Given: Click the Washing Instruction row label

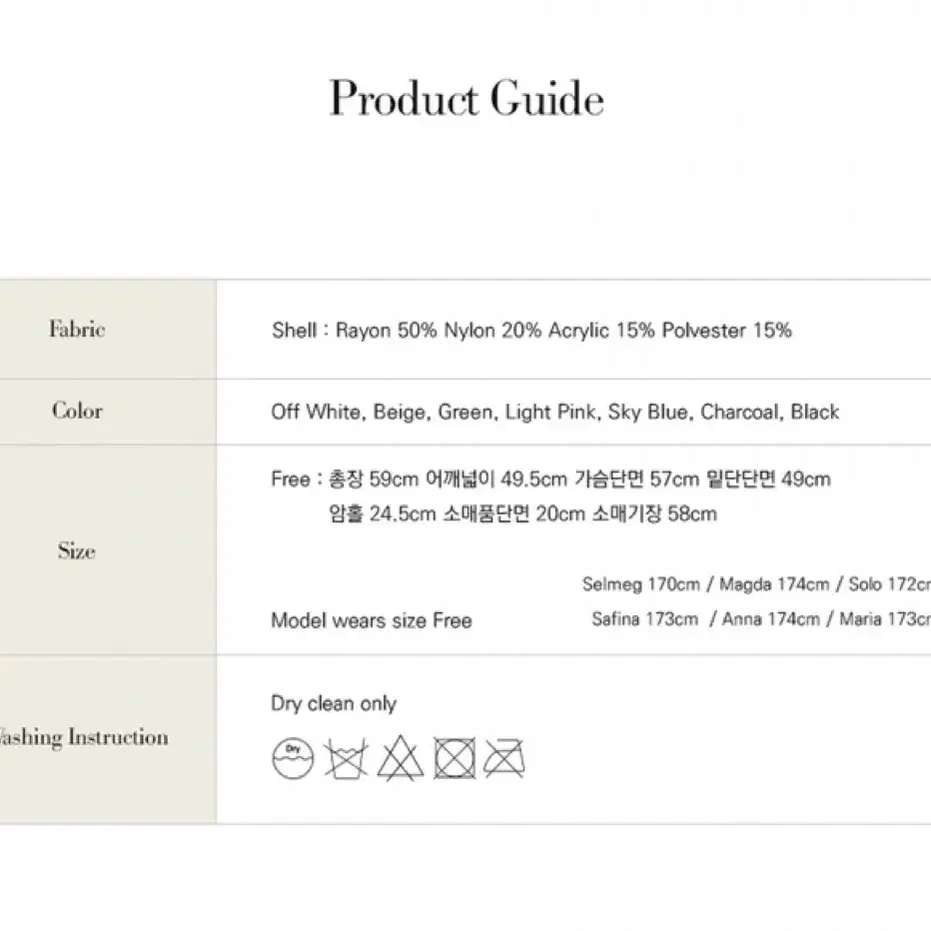Looking at the screenshot, I should click(x=83, y=737).
